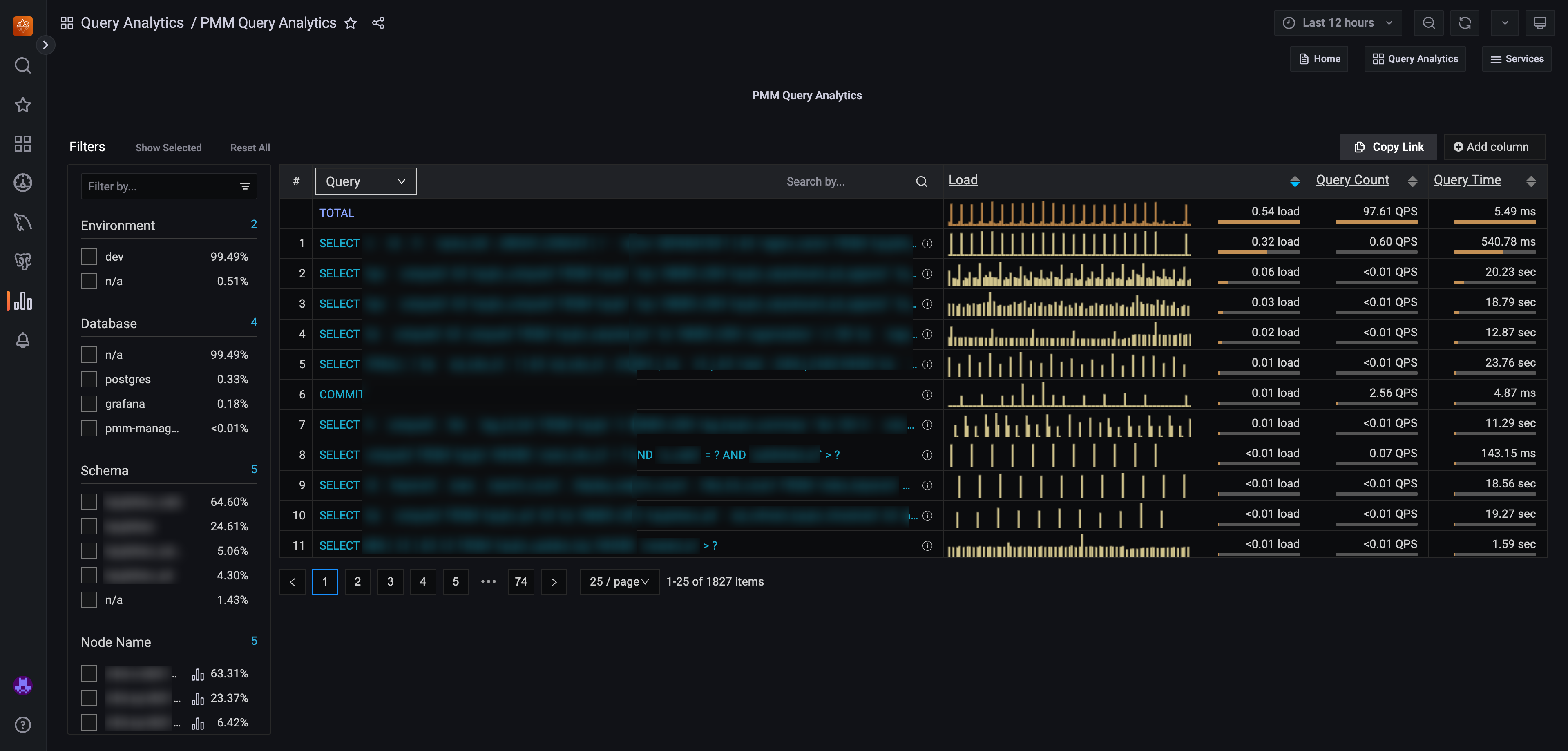Open the search icon in sidebar
This screenshot has width=1568, height=751.
pos(22,65)
